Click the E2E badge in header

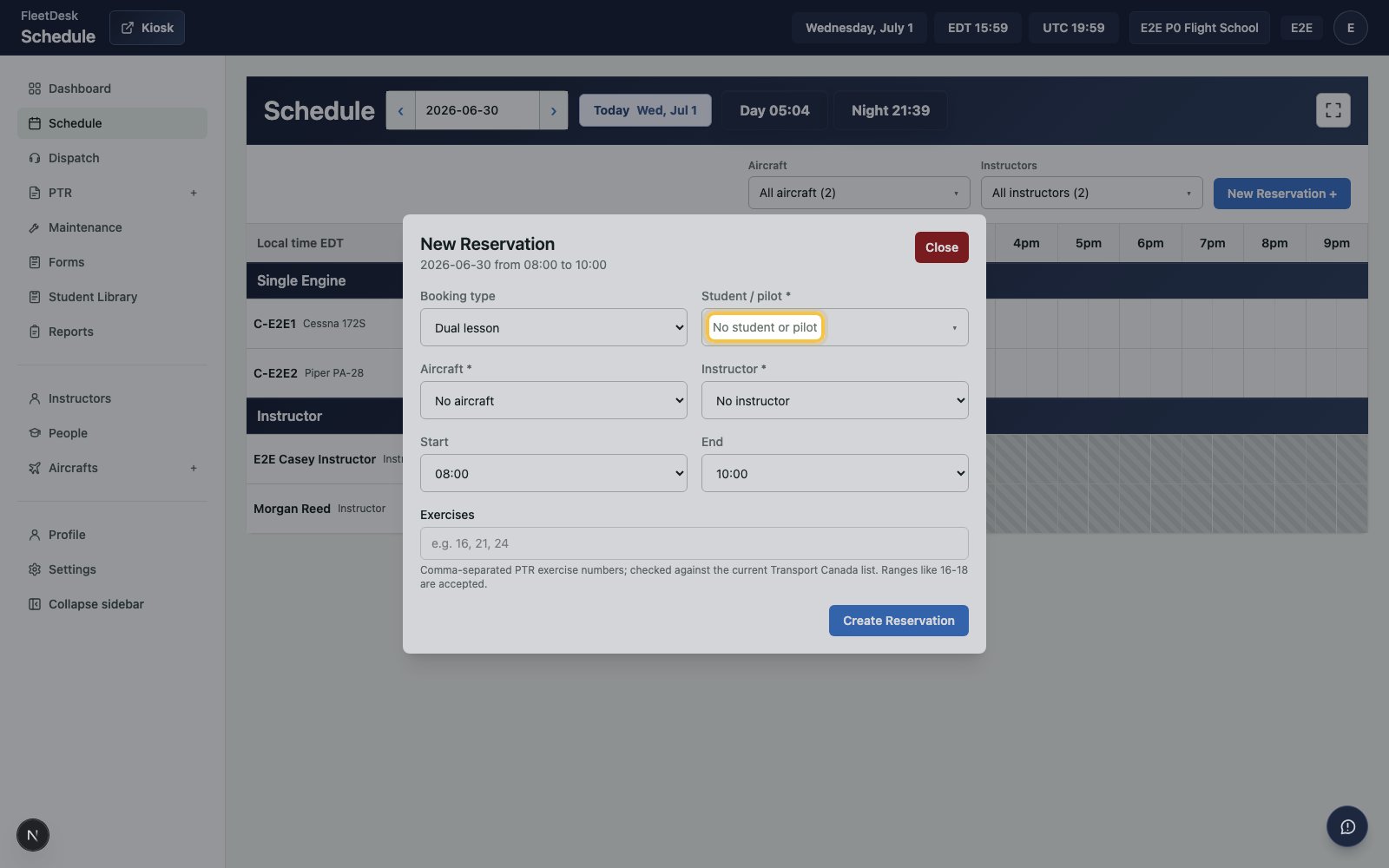(x=1301, y=28)
